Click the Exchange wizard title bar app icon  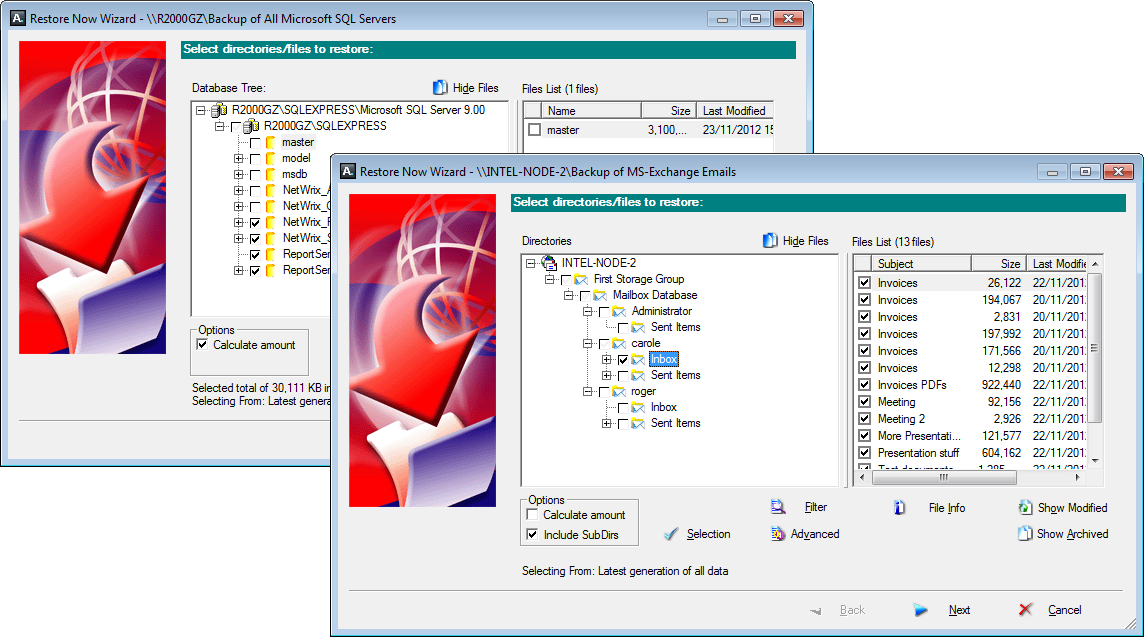tap(348, 171)
